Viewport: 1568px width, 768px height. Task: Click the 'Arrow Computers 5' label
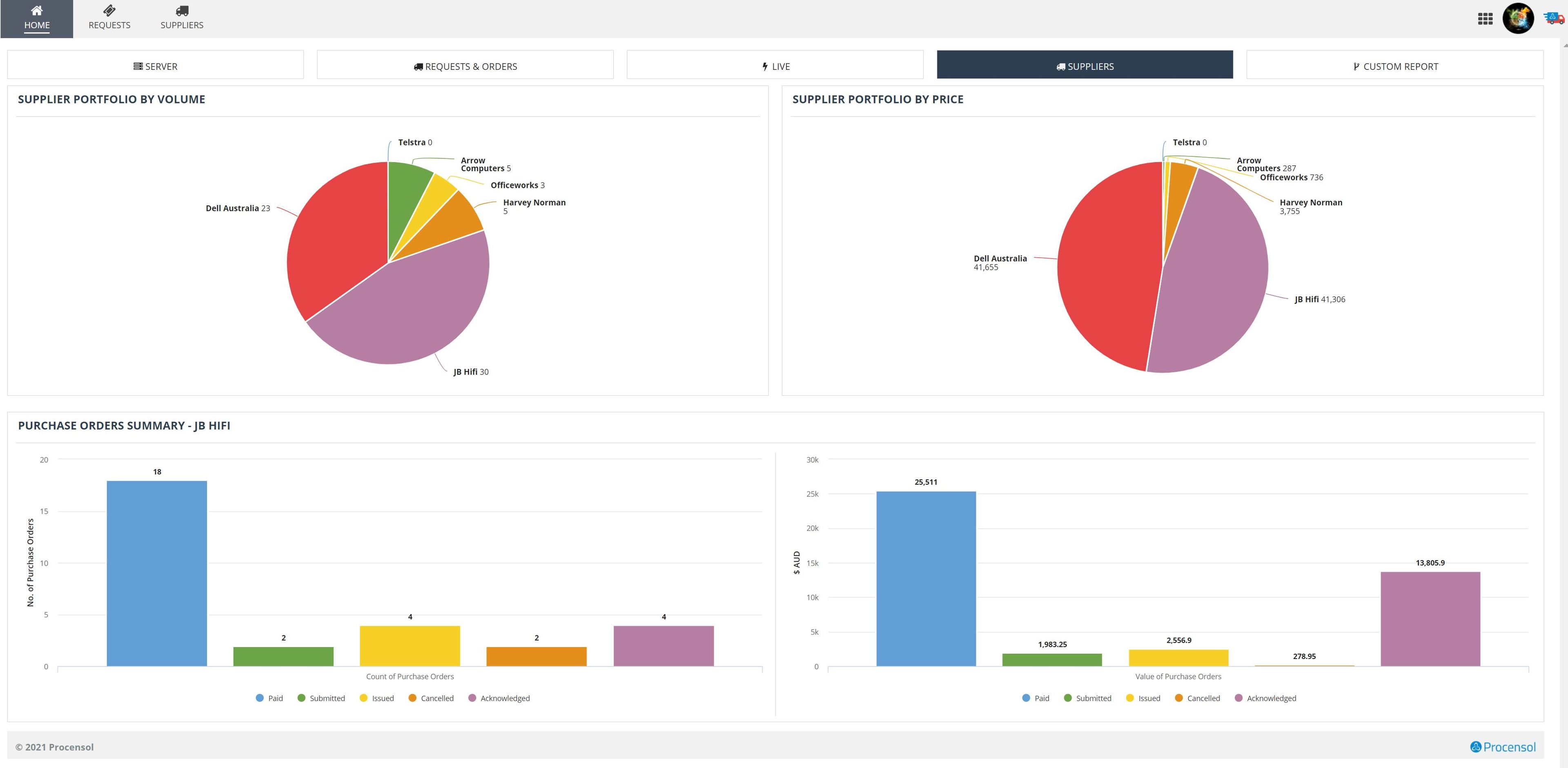[x=486, y=164]
